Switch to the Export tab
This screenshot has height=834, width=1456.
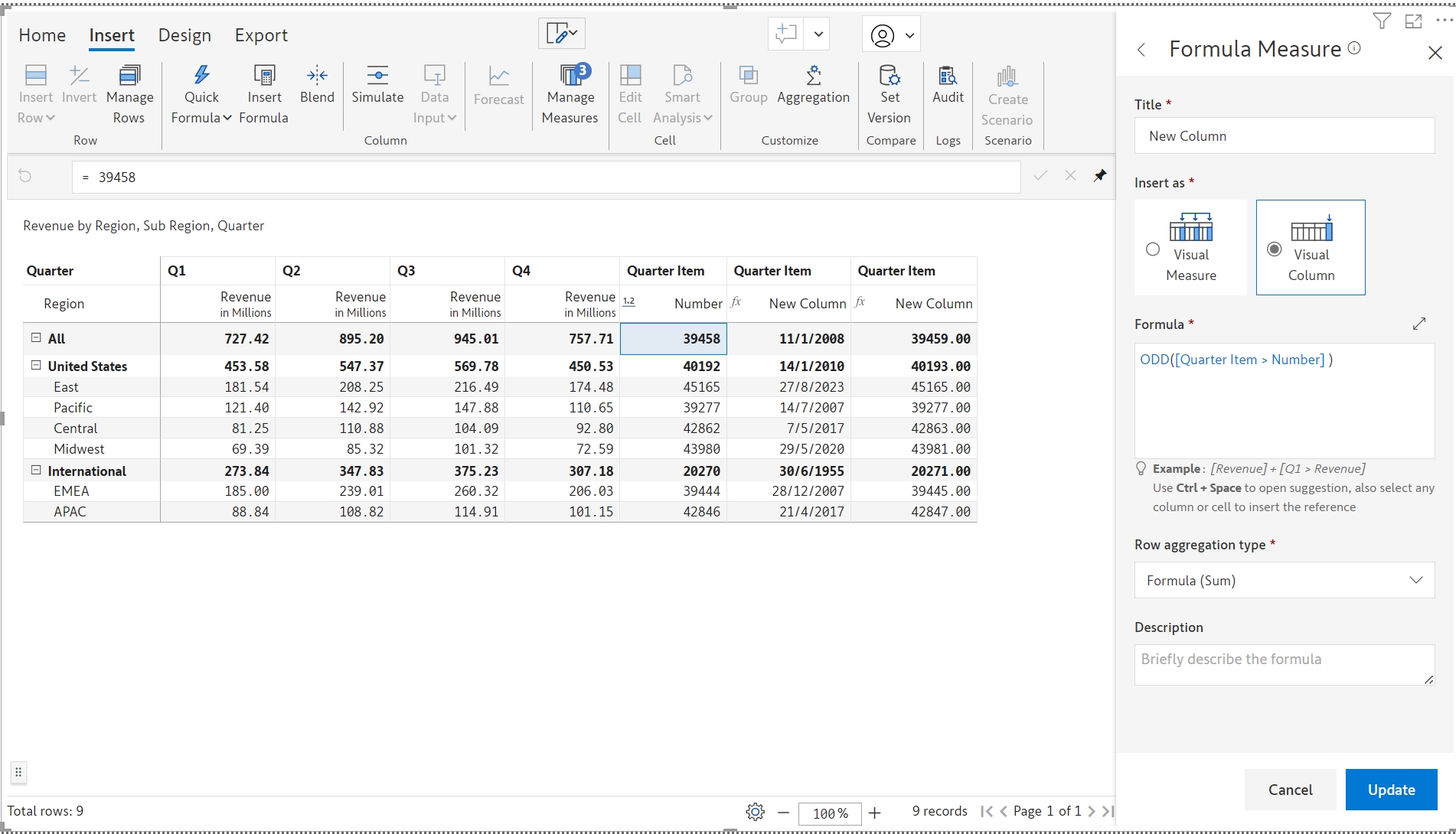tap(261, 35)
